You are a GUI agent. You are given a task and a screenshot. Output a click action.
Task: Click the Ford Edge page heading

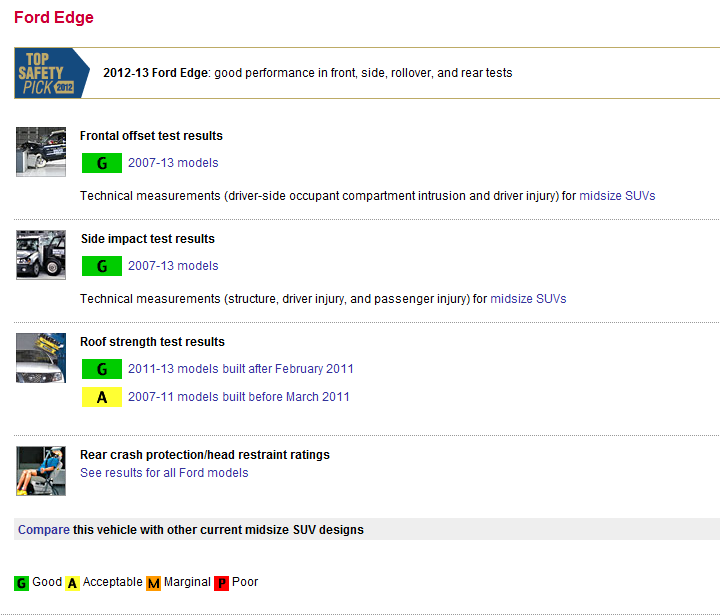[54, 17]
